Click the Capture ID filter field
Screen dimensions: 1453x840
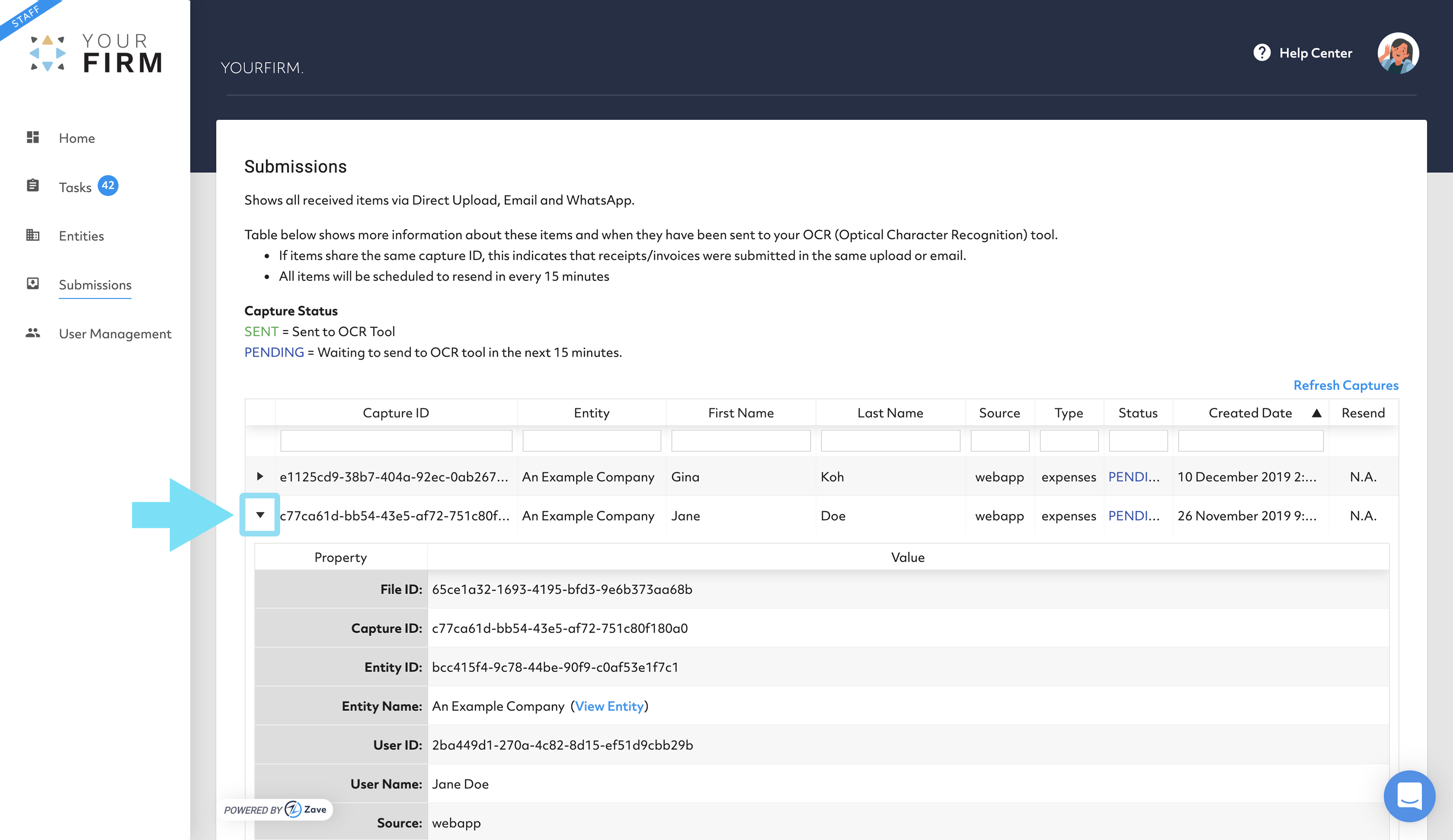pos(396,441)
